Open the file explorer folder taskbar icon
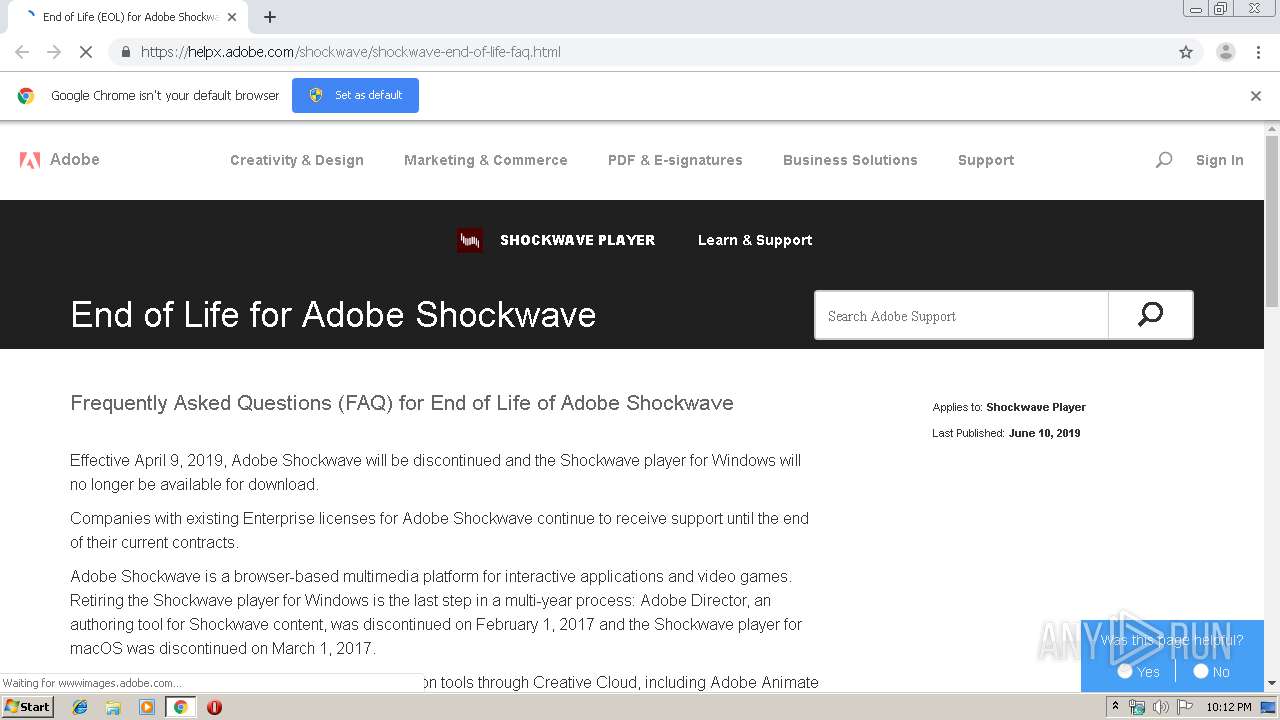1280x720 pixels. (113, 707)
